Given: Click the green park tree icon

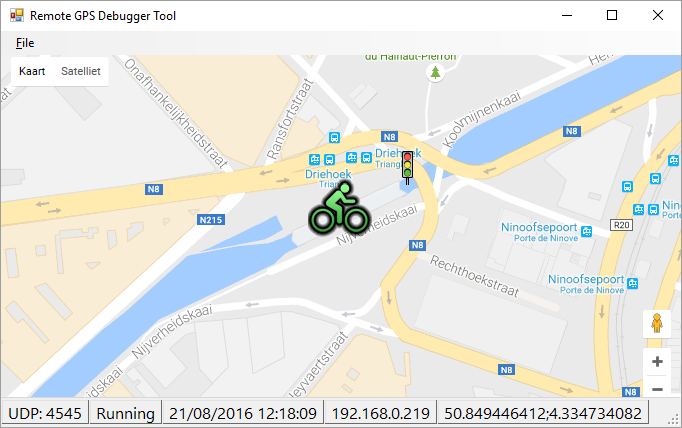Looking at the screenshot, I should tap(435, 72).
